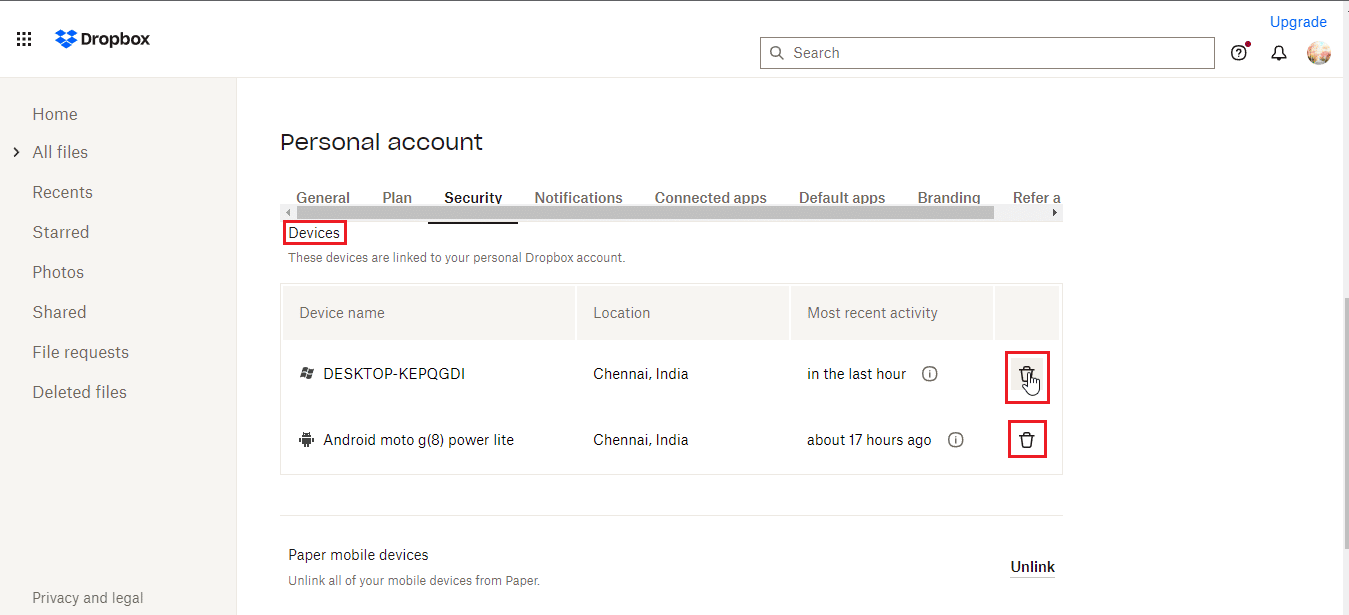Screen dimensions: 1349x615
Task: Switch to the Notifications tab
Action: [x=578, y=197]
